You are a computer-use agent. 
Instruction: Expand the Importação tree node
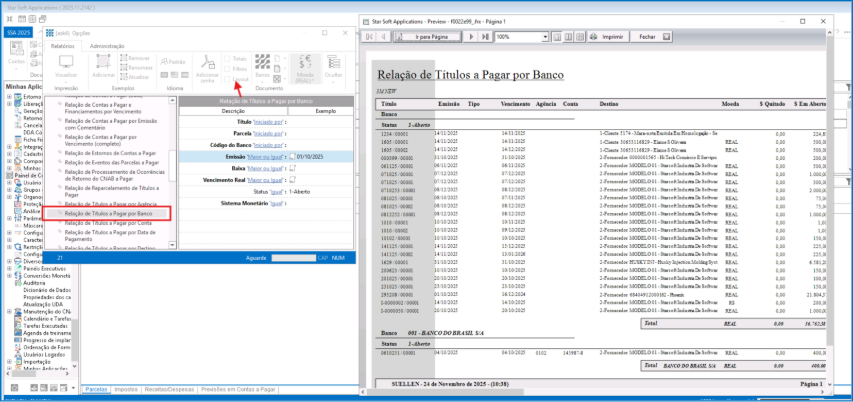point(9,363)
